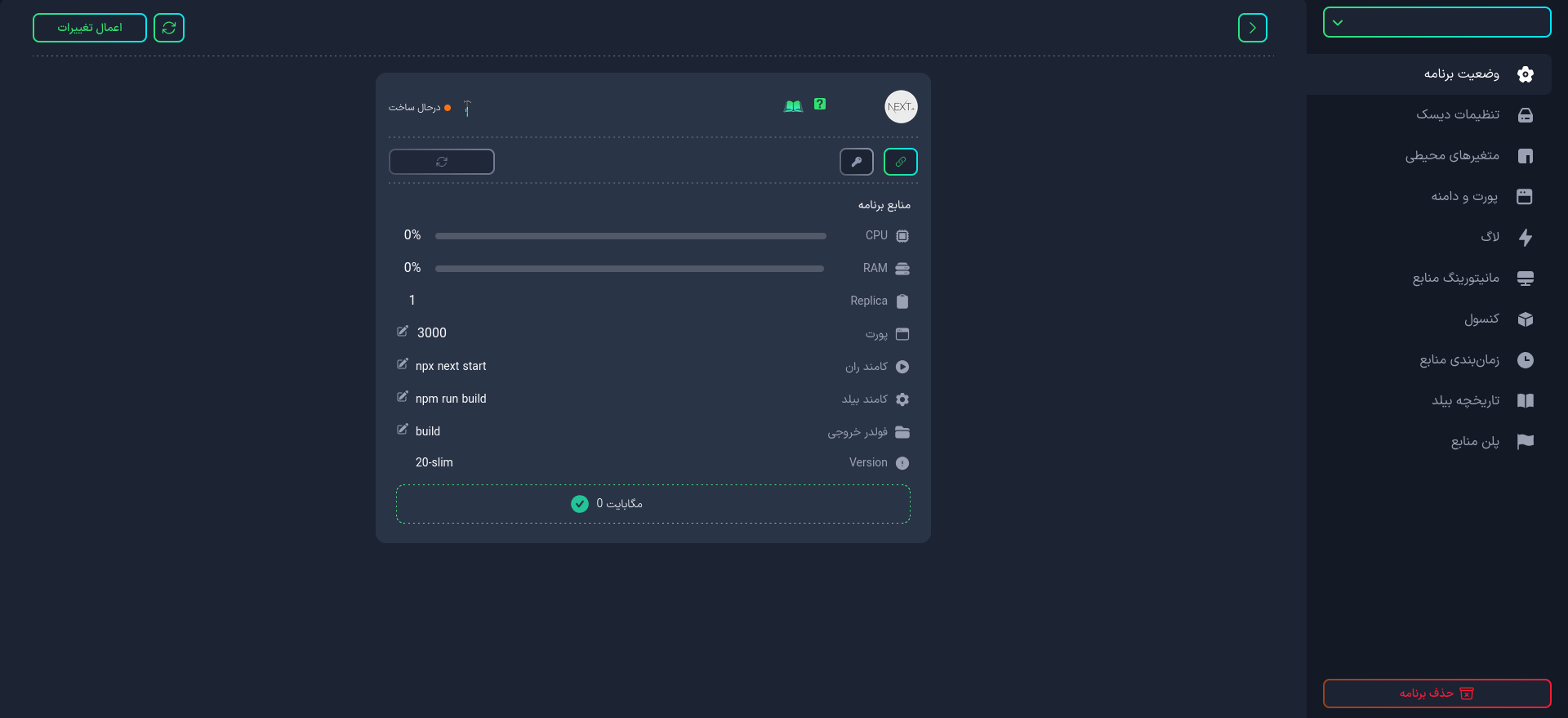Edit the npx next start run command
The height and width of the screenshot is (718, 1568).
pos(403,363)
